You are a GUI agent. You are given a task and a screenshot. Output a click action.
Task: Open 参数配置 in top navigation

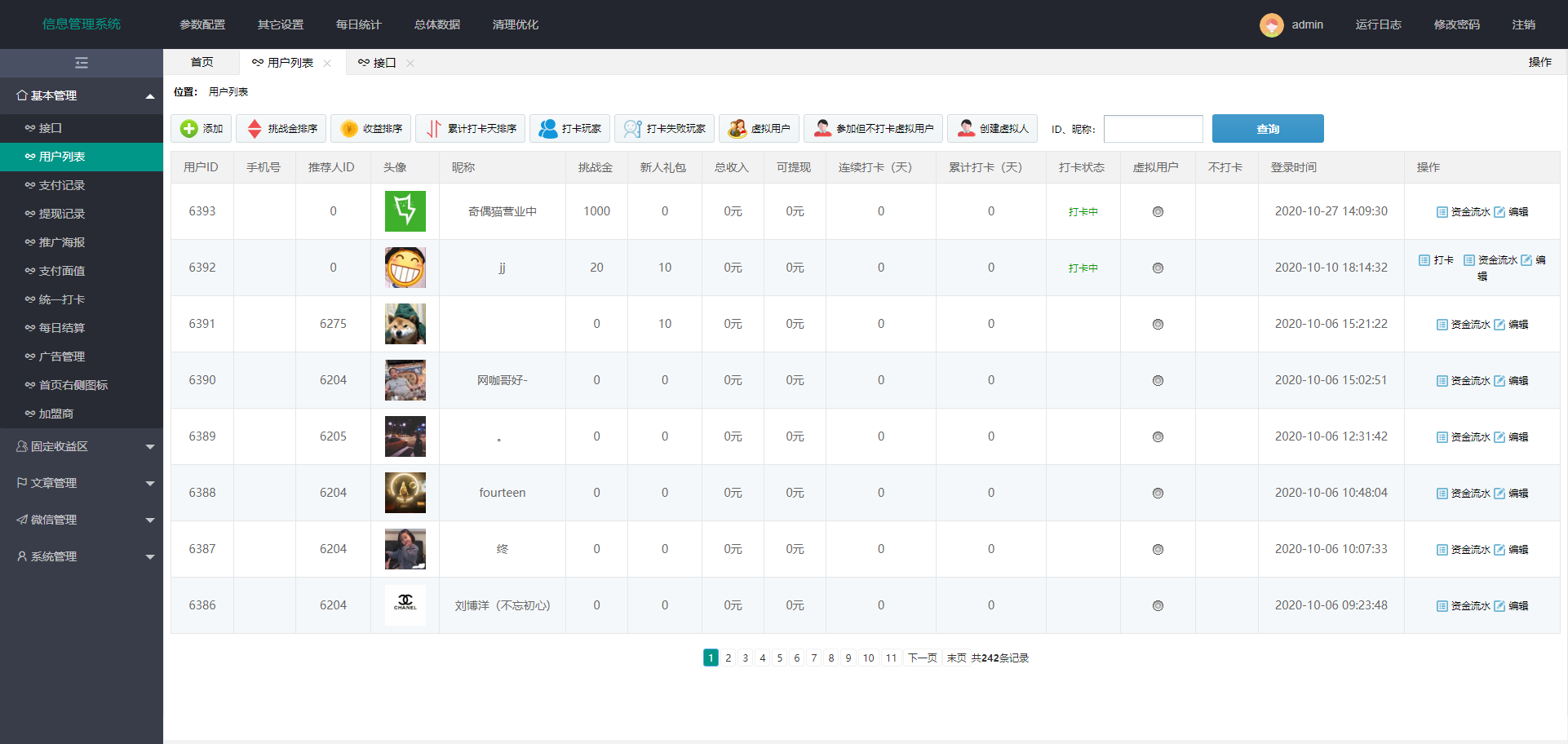[202, 24]
